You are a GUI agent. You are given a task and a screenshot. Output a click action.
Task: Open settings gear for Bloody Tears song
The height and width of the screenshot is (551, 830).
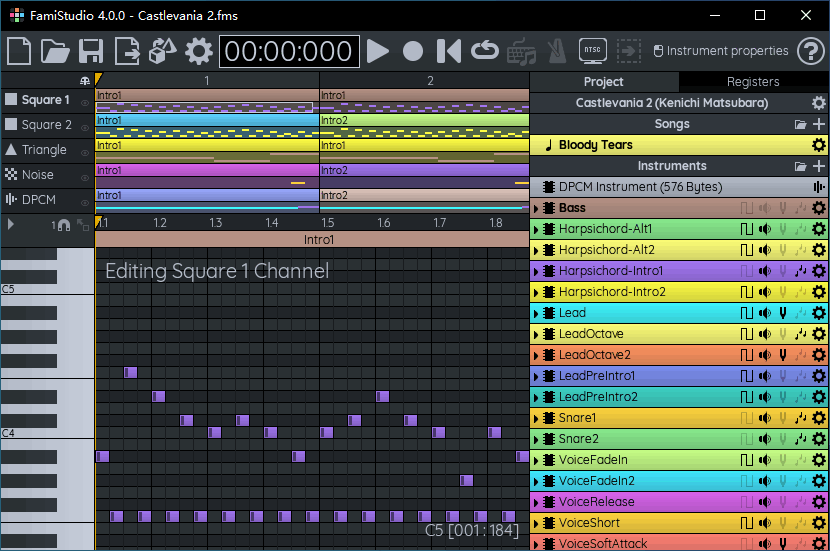point(819,145)
